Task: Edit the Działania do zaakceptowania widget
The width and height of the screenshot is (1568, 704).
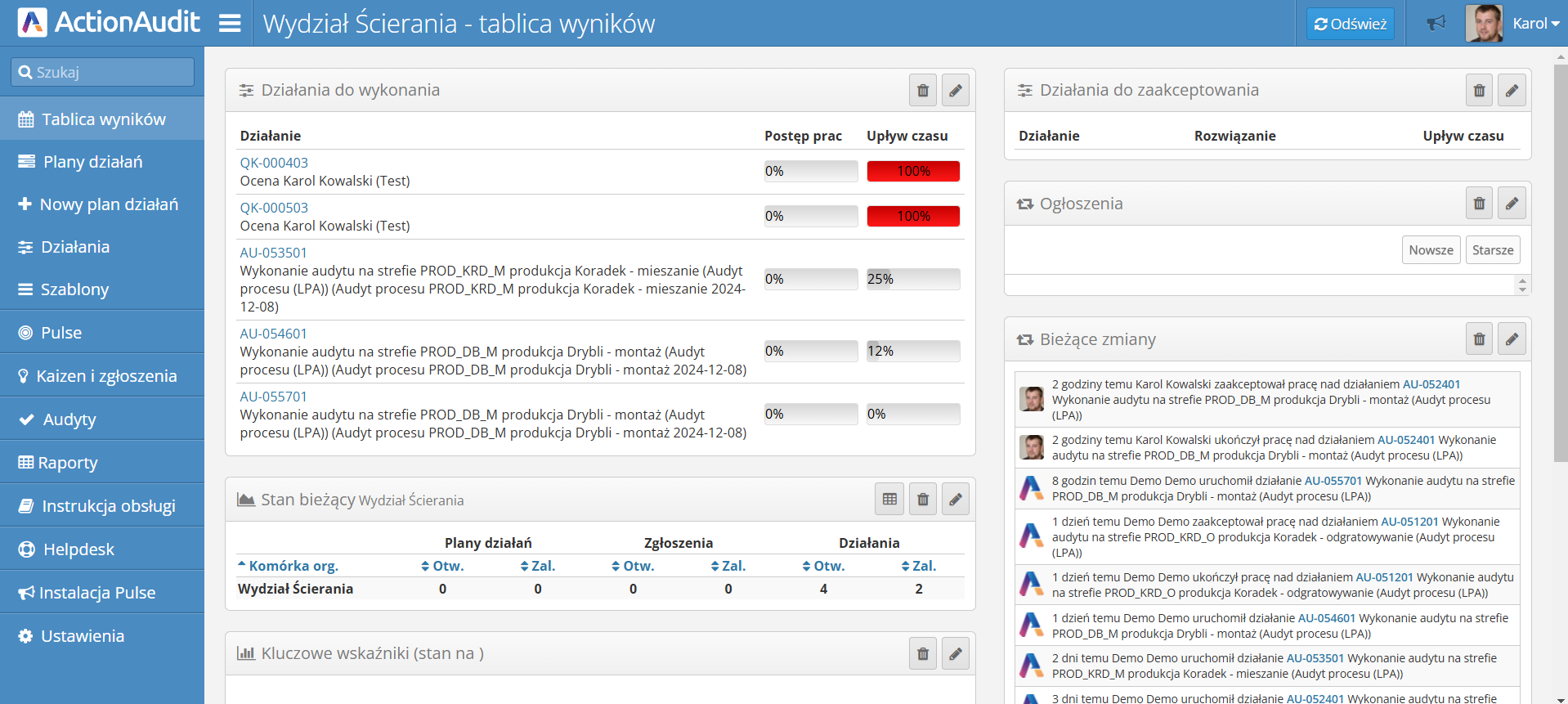Action: click(1512, 91)
